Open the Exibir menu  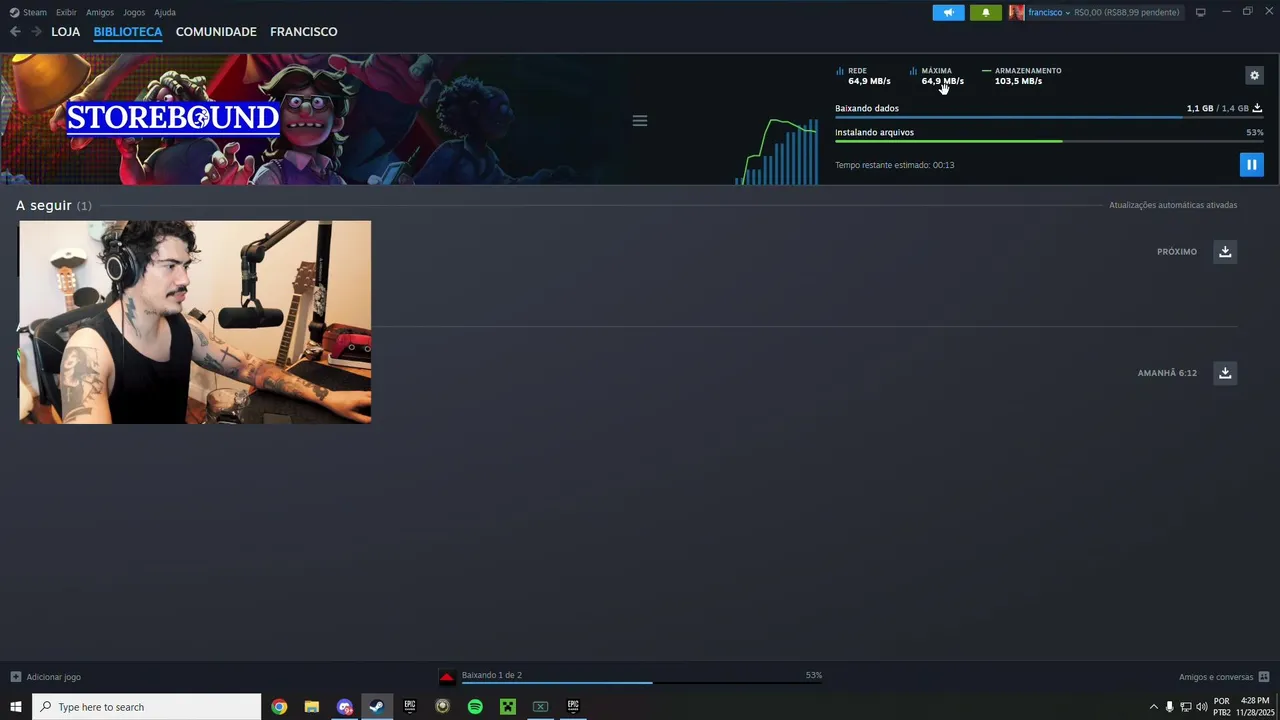point(66,12)
